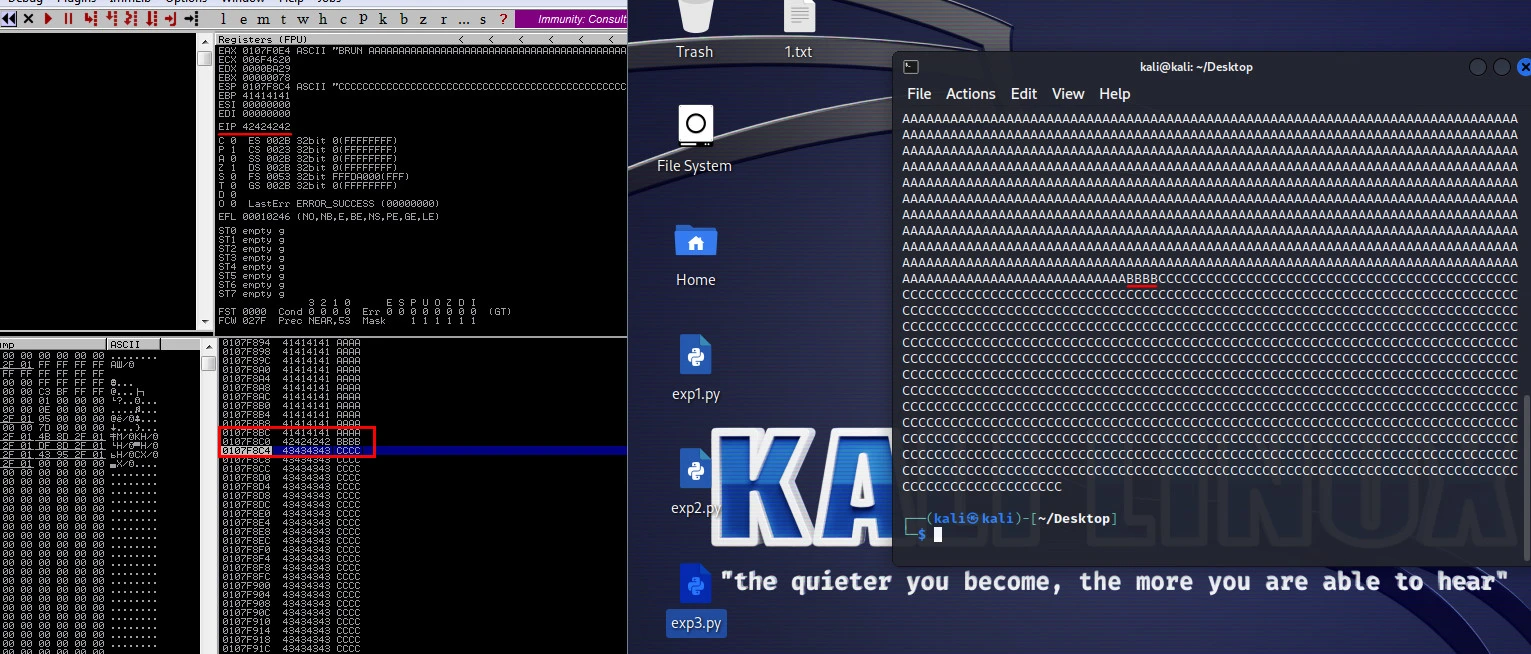Open references window with 'r' button

[x=443, y=19]
